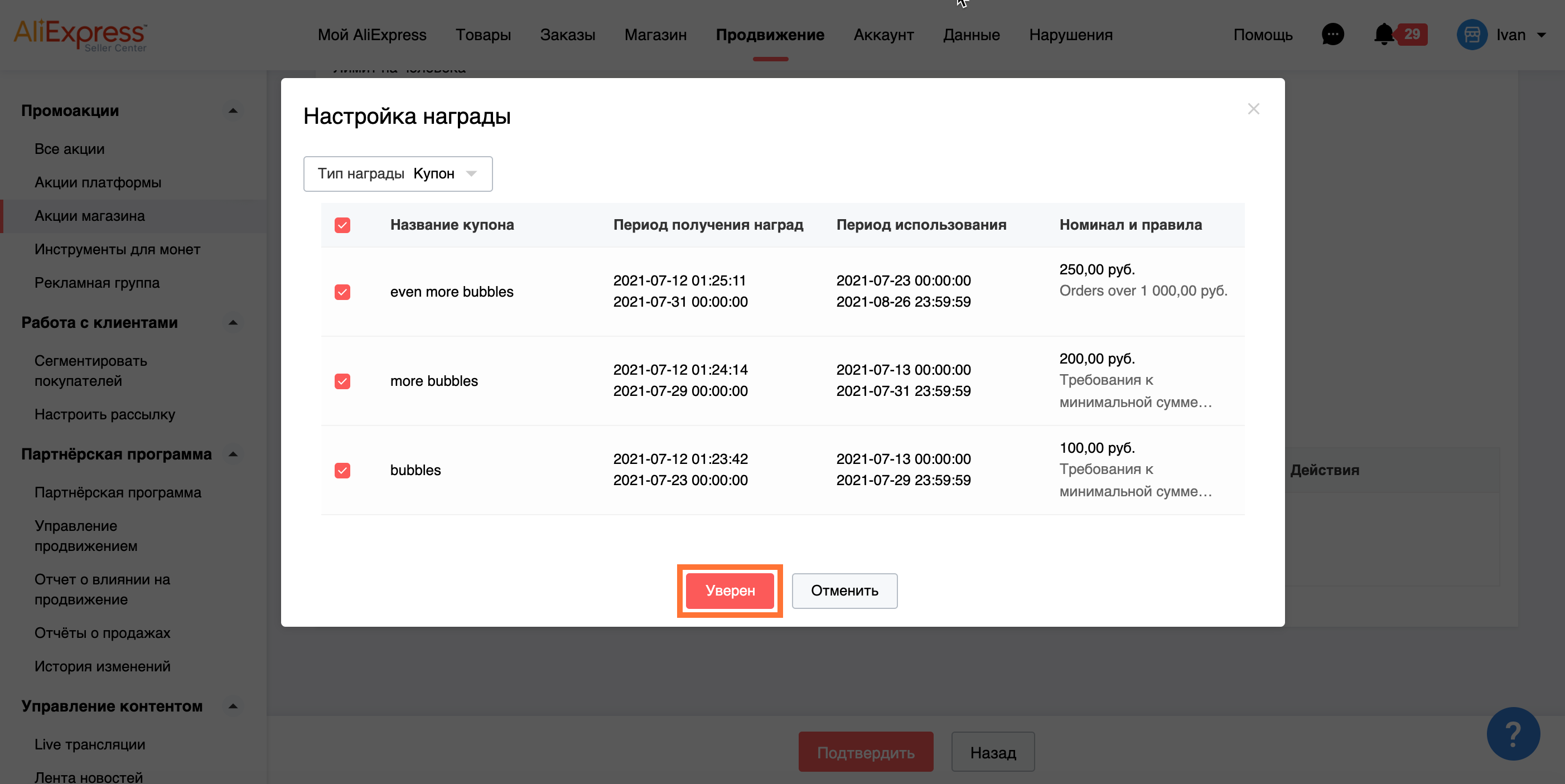This screenshot has width=1565, height=784.
Task: Click the Отменить button
Action: (x=844, y=591)
